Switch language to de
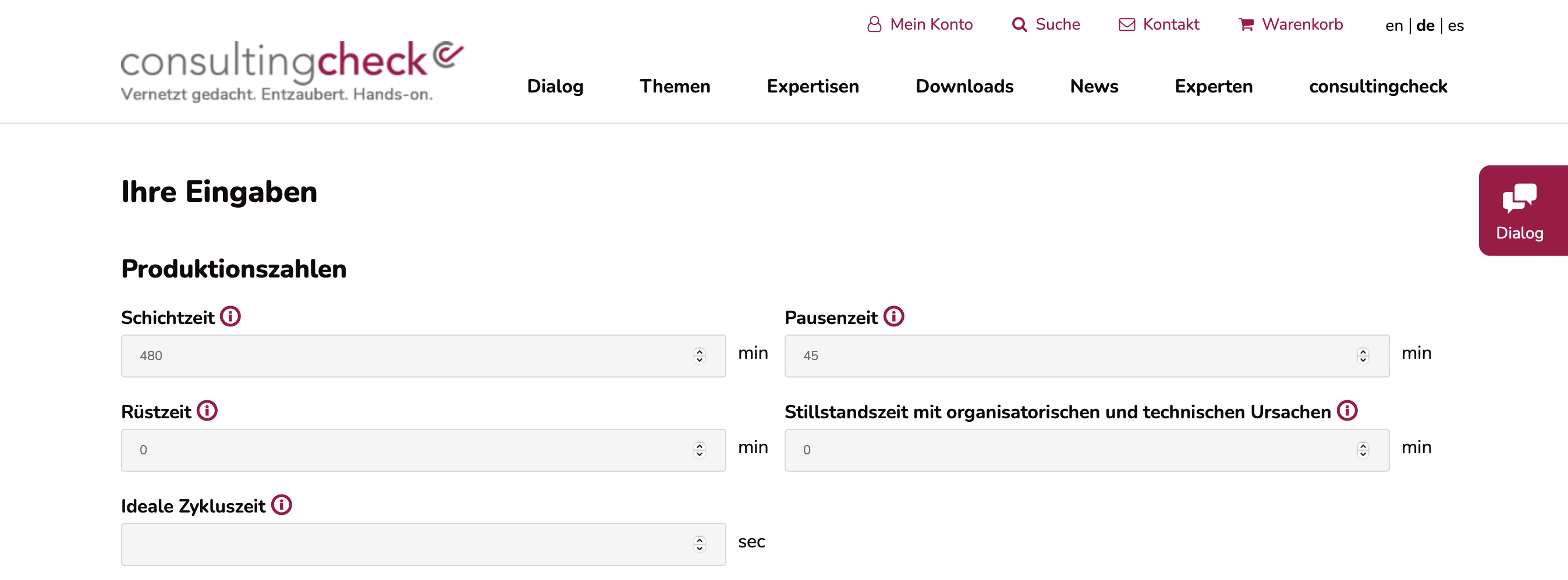 coord(1425,26)
